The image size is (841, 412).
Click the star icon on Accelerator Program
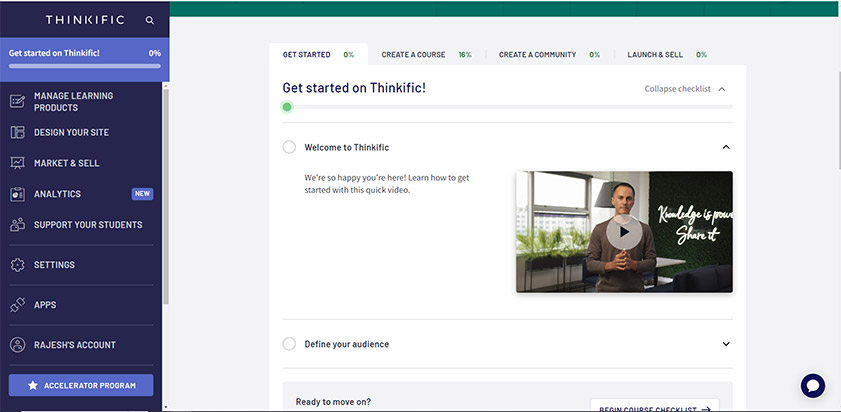pos(33,385)
